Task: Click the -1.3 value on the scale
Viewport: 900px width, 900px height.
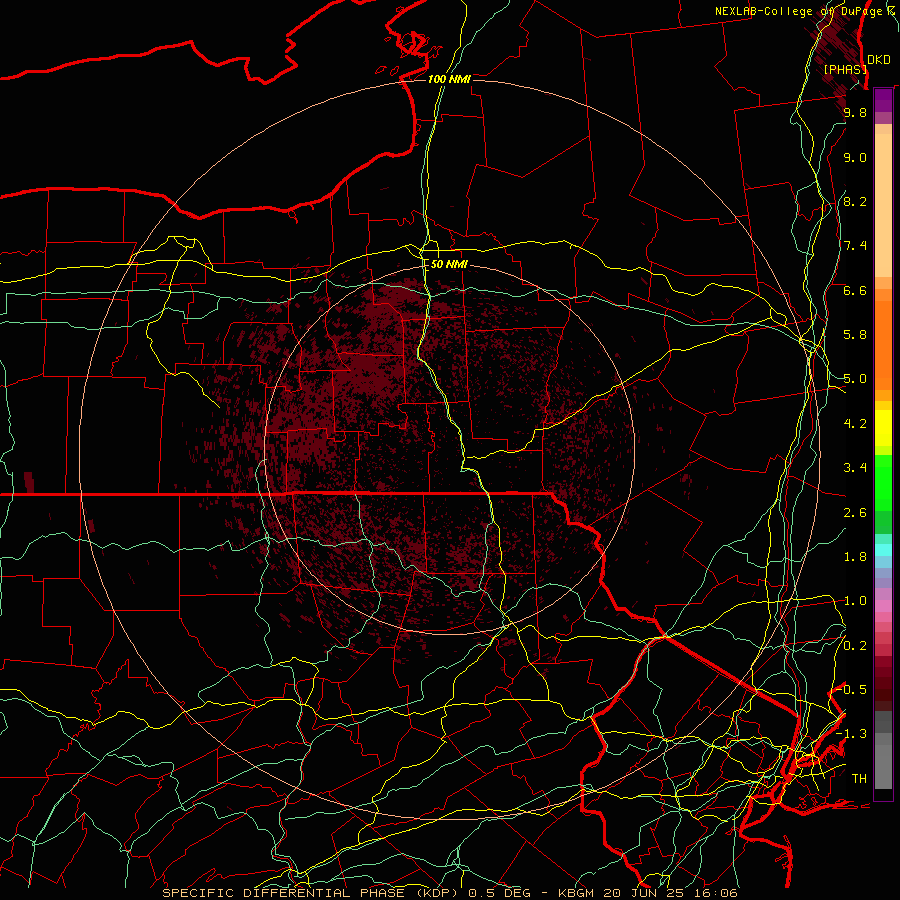Action: point(851,734)
